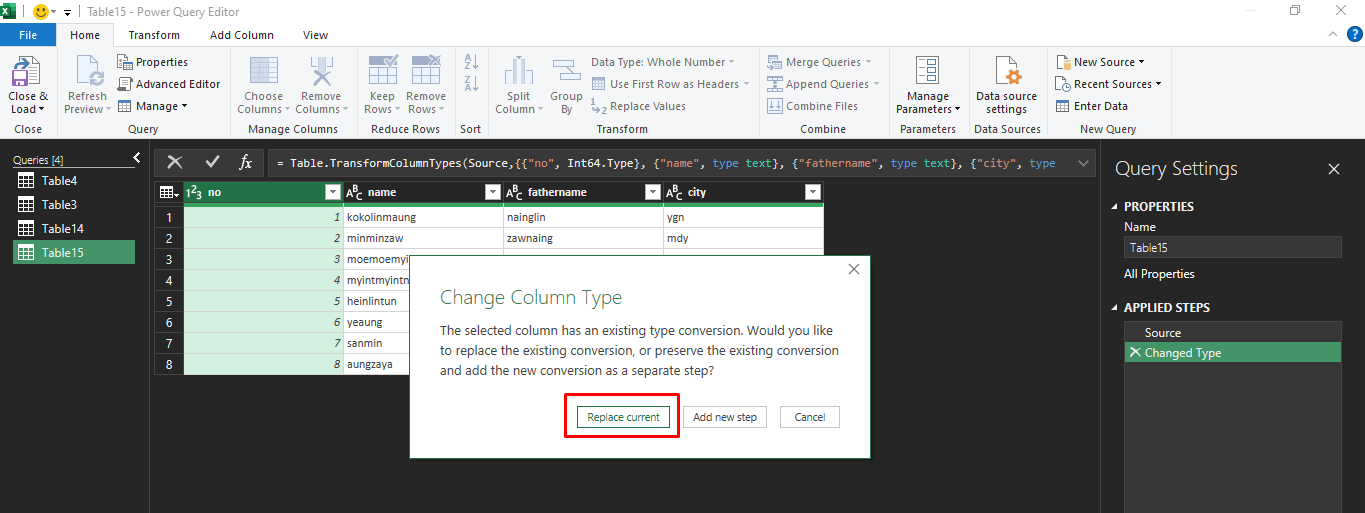The height and width of the screenshot is (513, 1365).
Task: Cancel the formula with the X icon
Action: tap(175, 162)
